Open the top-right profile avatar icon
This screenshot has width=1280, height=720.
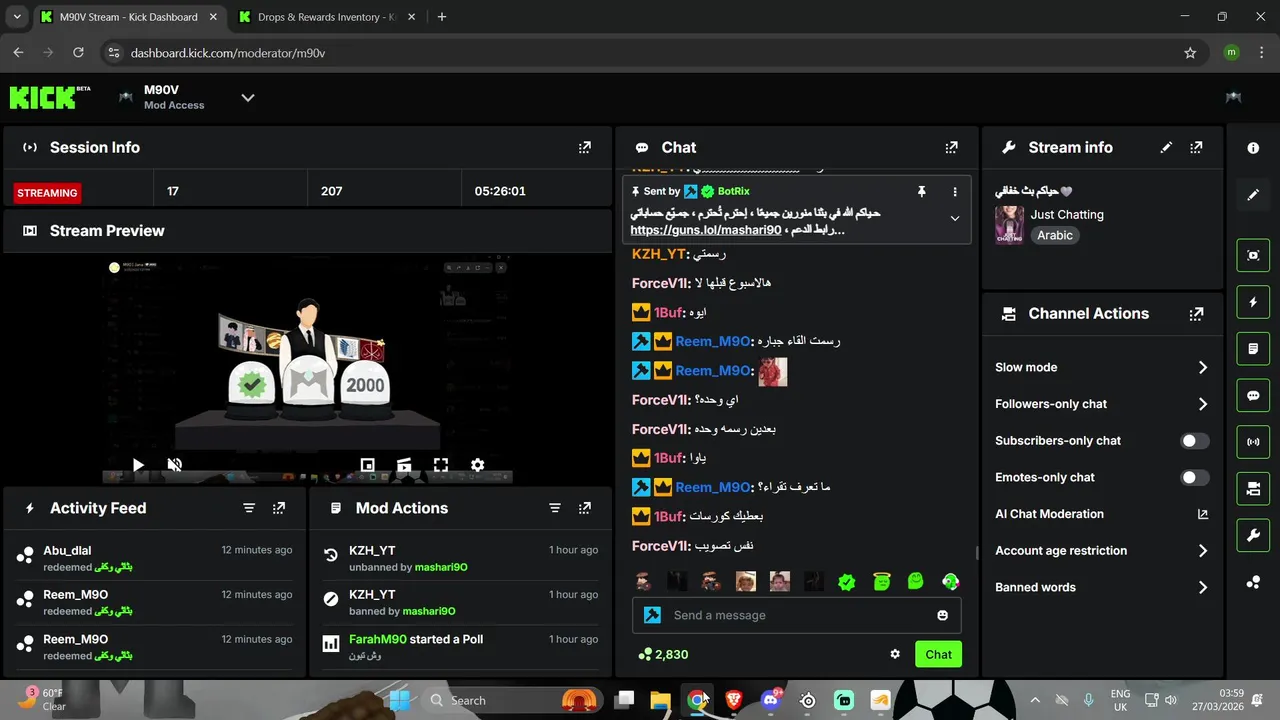(1234, 97)
